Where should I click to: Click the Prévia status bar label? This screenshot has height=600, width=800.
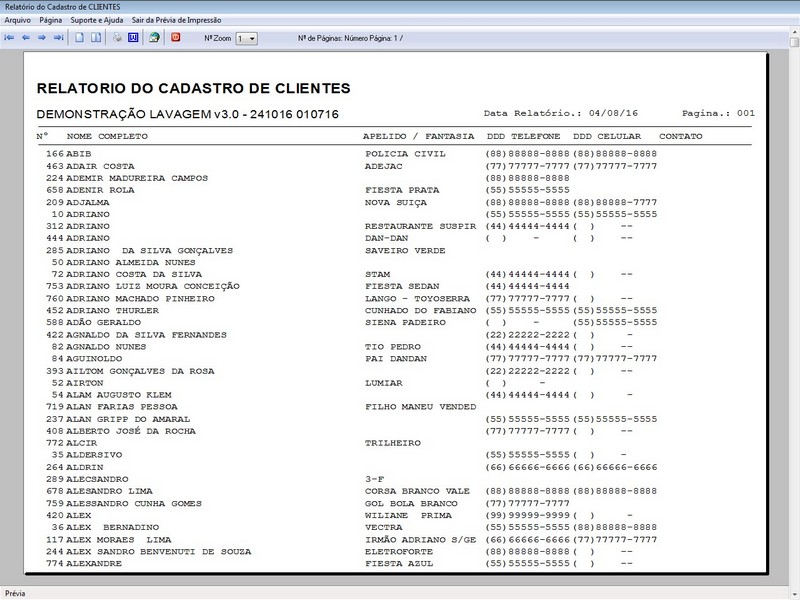[x=14, y=591]
